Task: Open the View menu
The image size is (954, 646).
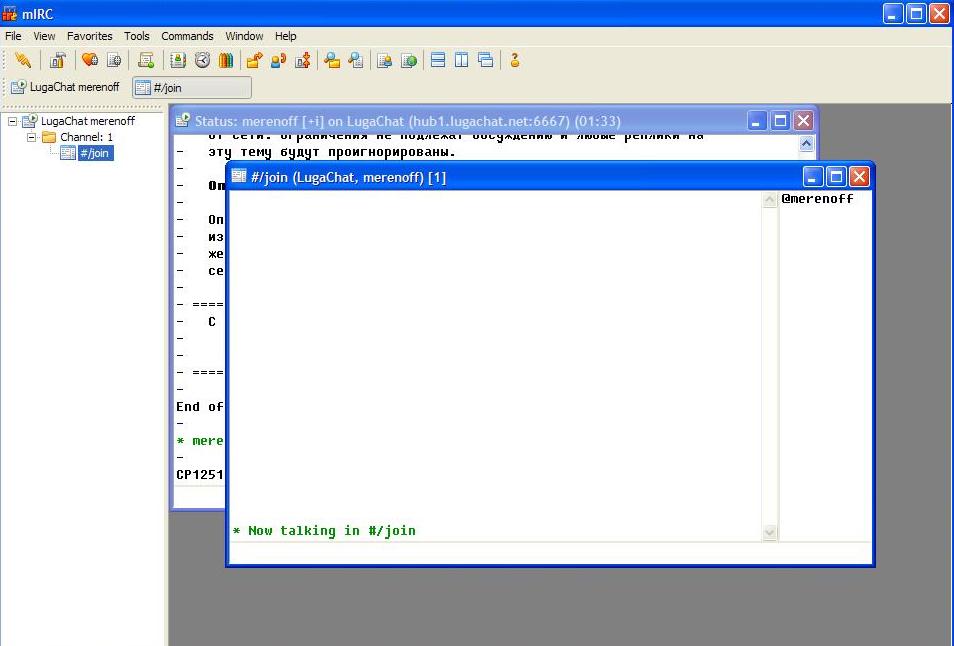Action: pyautogui.click(x=44, y=36)
